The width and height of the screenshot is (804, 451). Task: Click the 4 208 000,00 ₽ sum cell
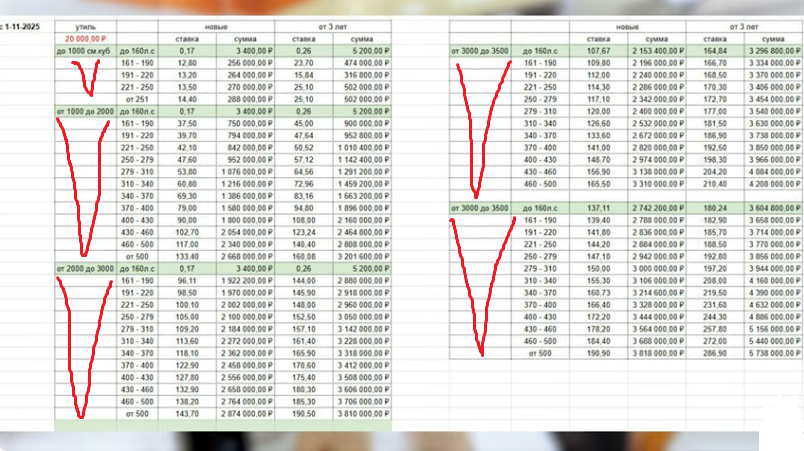pos(773,184)
